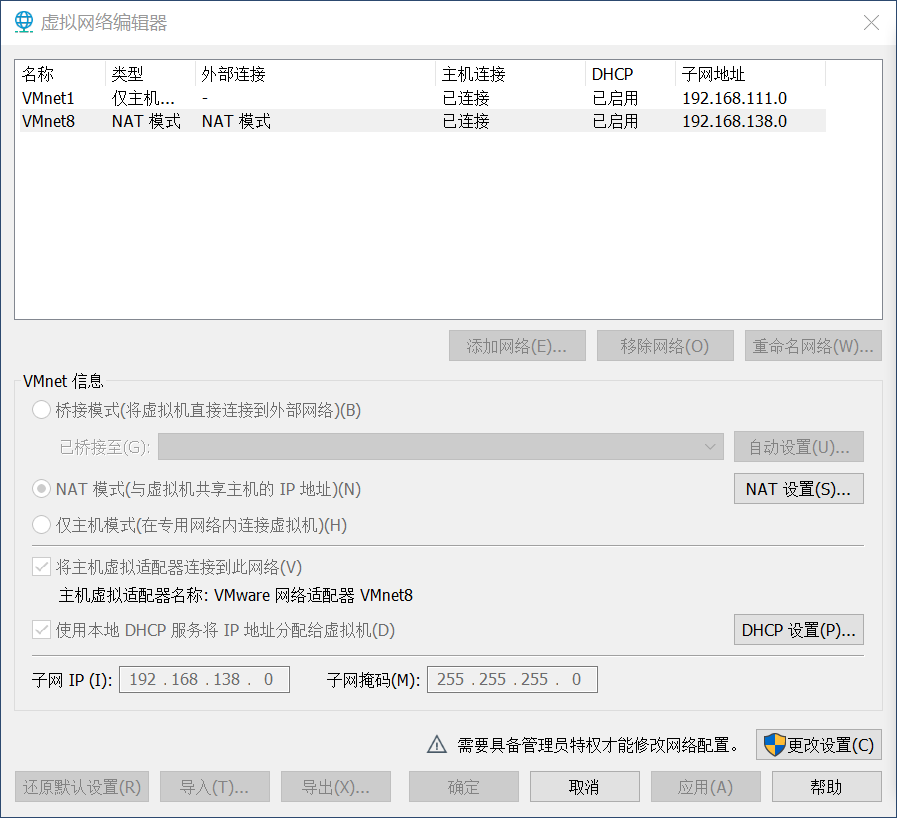Image resolution: width=897 pixels, height=818 pixels.
Task: Click 需要具备管理员特权 warning message
Action: [598, 745]
